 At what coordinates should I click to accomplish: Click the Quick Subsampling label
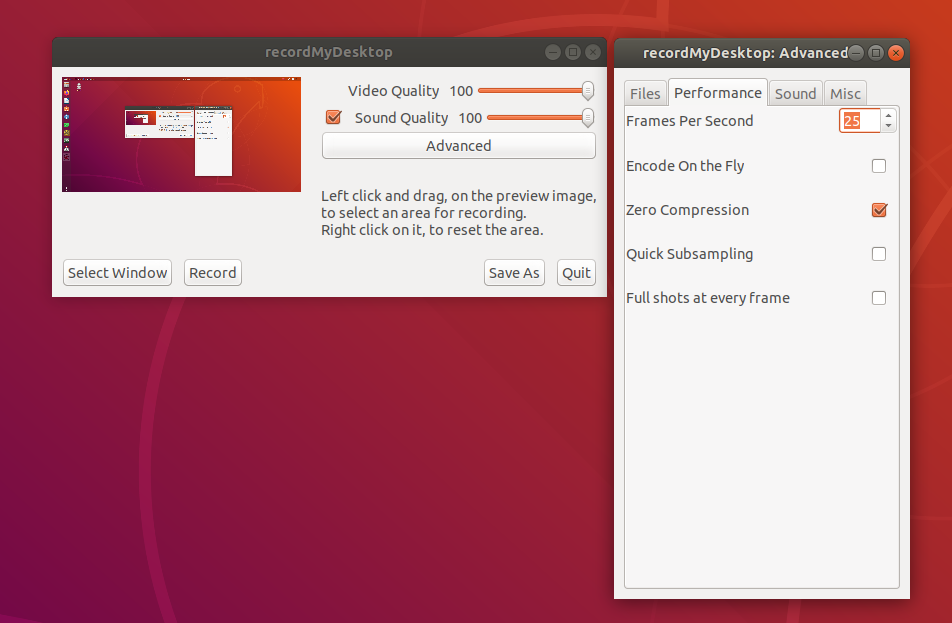coord(690,254)
